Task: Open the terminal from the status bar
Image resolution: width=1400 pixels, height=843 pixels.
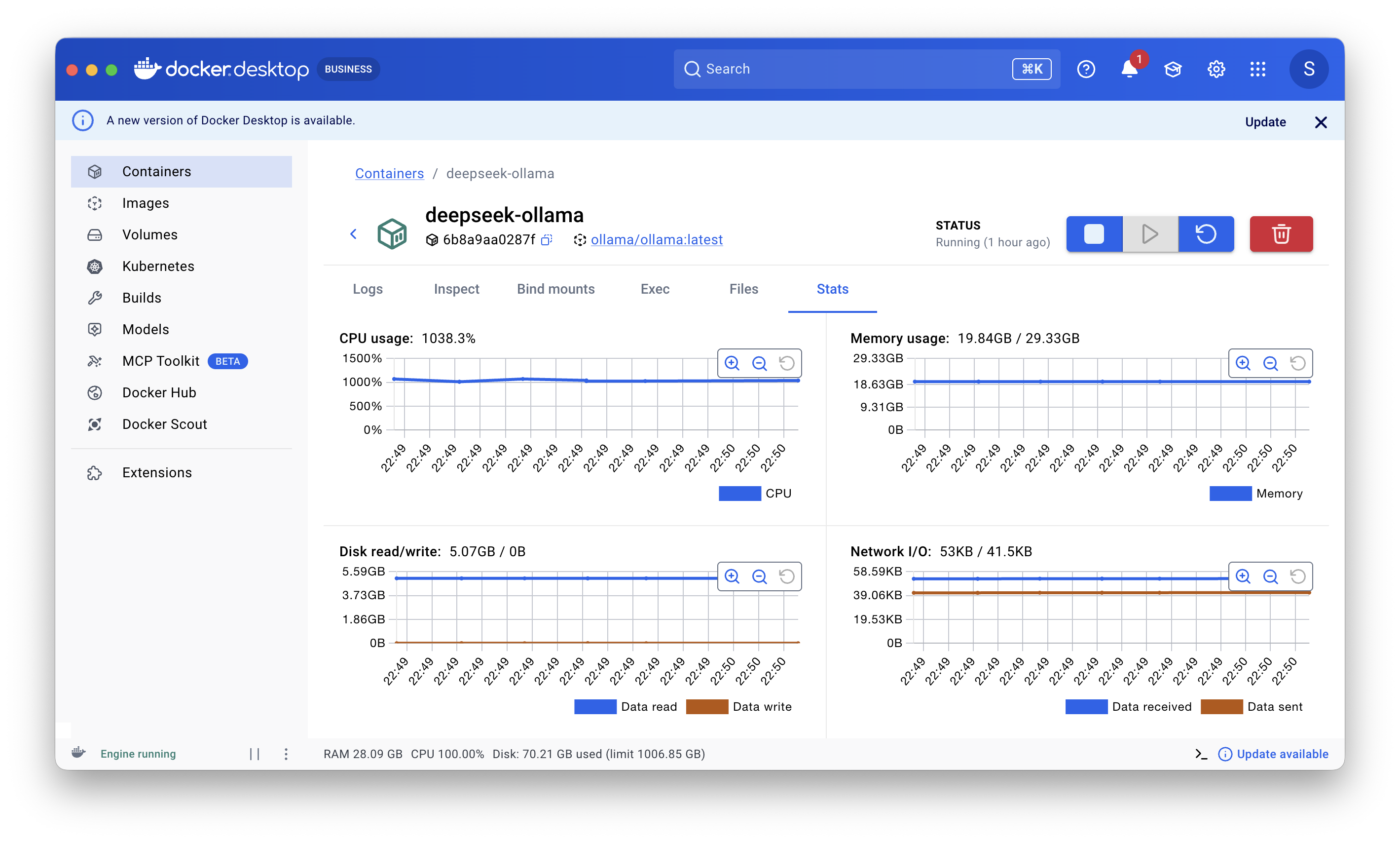Action: 1201,754
